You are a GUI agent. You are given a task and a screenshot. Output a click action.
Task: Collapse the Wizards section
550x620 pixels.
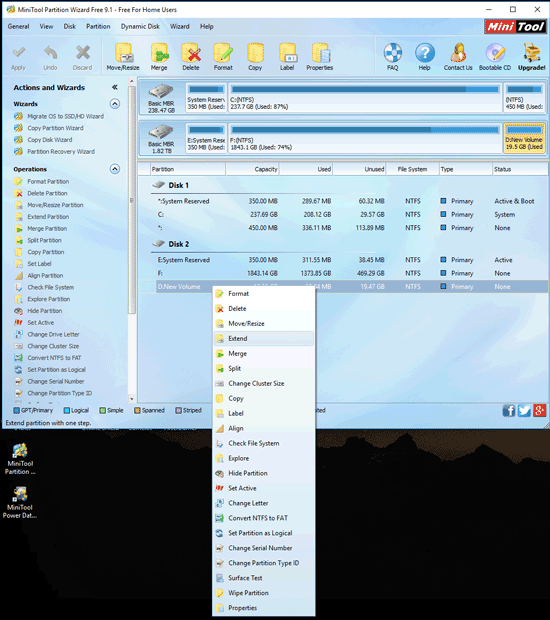115,104
